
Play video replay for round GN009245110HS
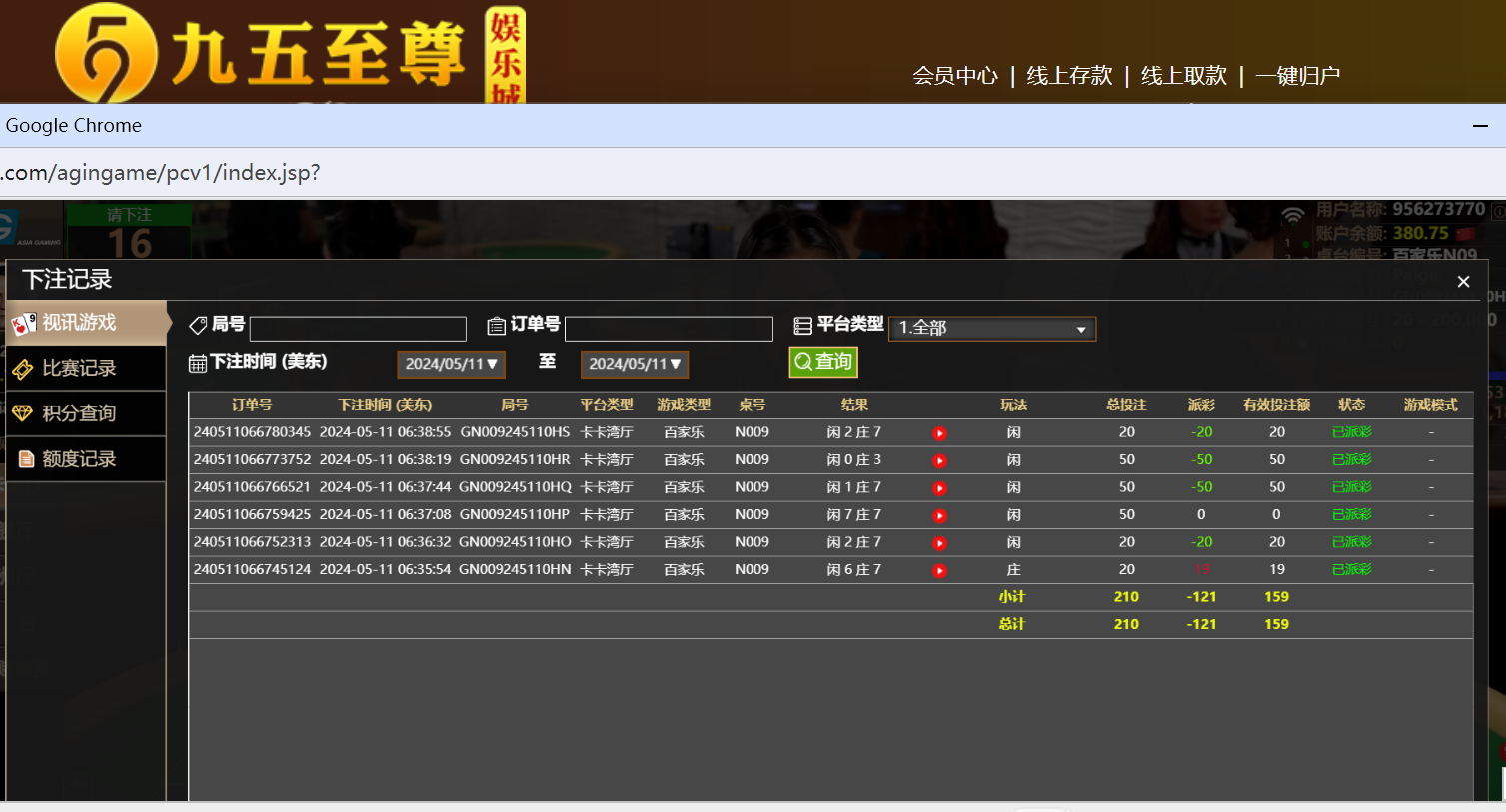click(939, 433)
